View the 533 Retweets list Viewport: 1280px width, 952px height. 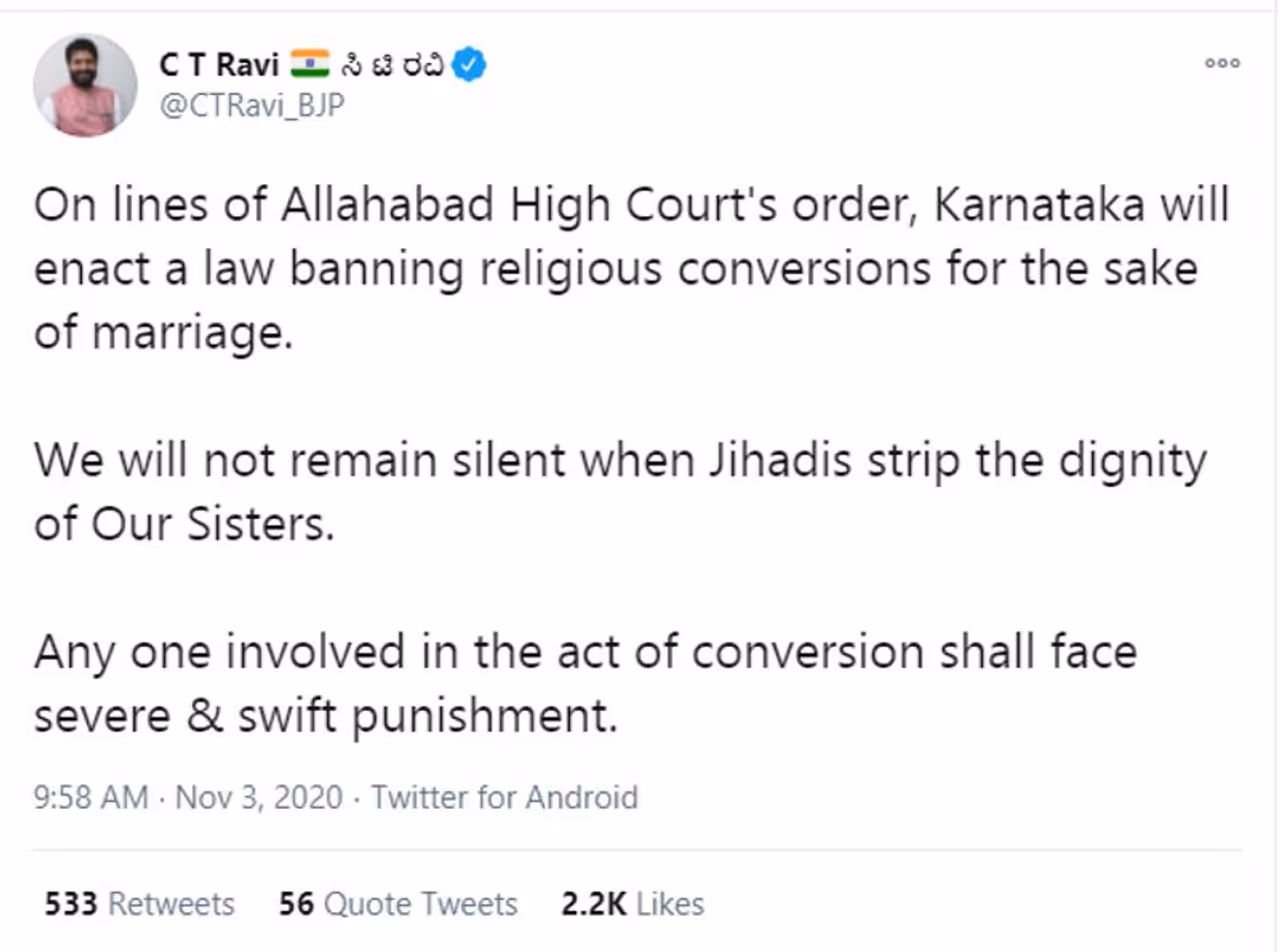click(140, 904)
